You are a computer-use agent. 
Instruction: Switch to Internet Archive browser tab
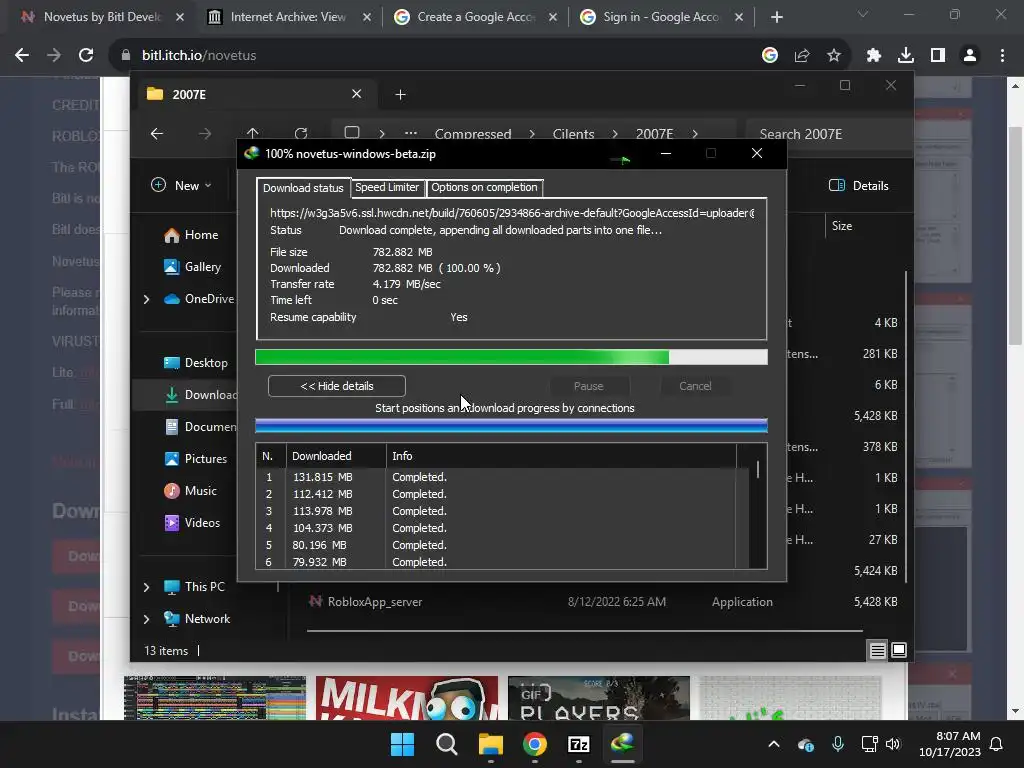pyautogui.click(x=288, y=17)
